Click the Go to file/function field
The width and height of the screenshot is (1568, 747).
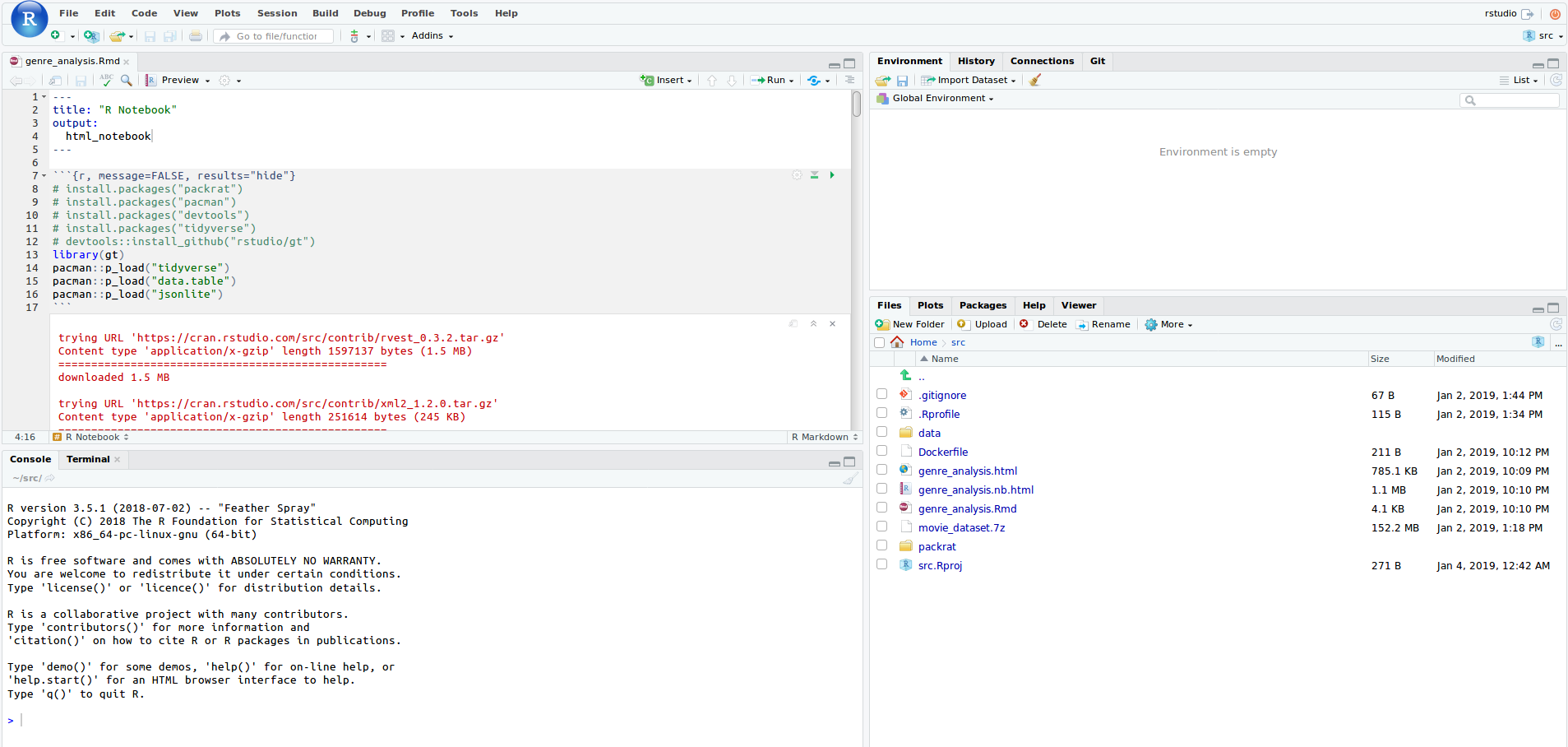[275, 36]
